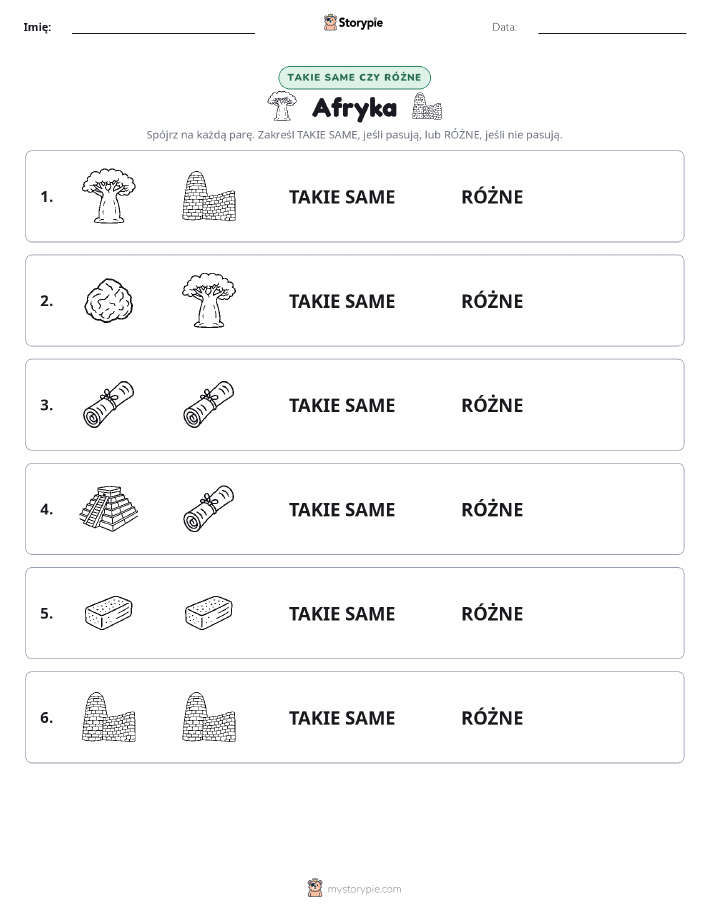Click the stone ruins picture in row 1
The image size is (709, 917).
click(x=209, y=196)
